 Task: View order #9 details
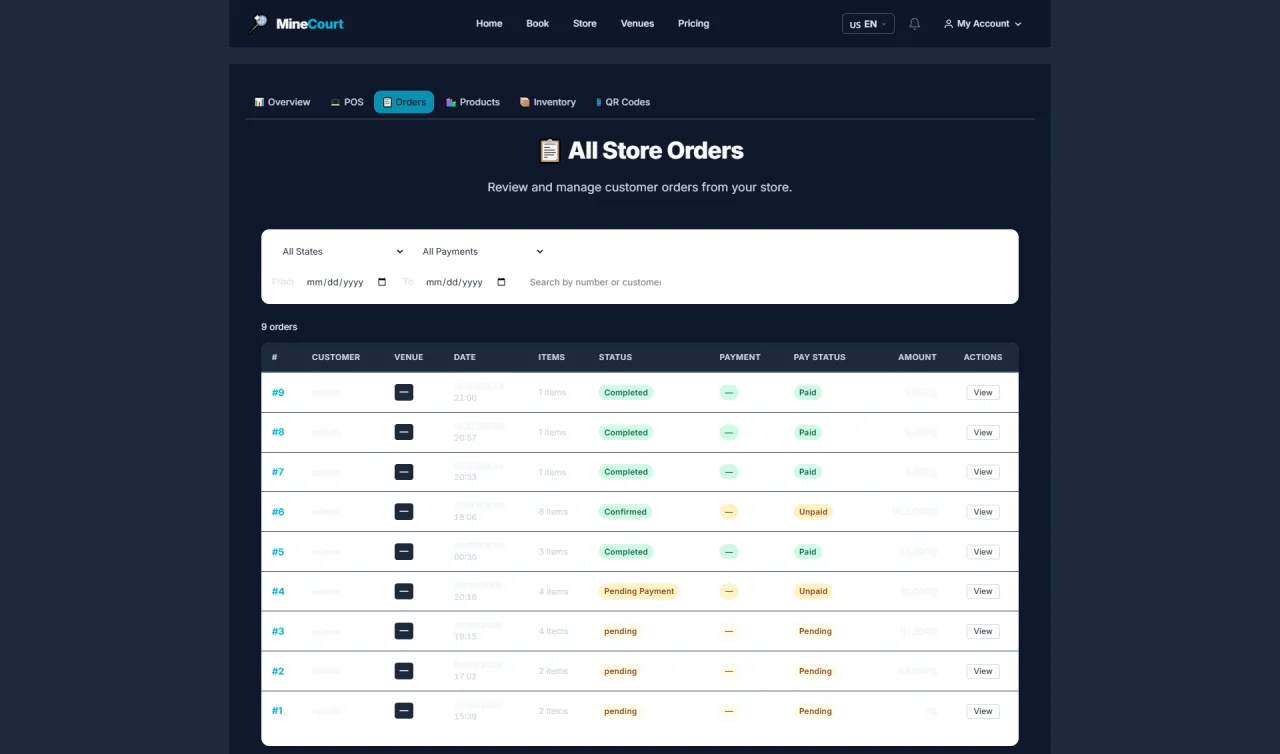tap(983, 393)
